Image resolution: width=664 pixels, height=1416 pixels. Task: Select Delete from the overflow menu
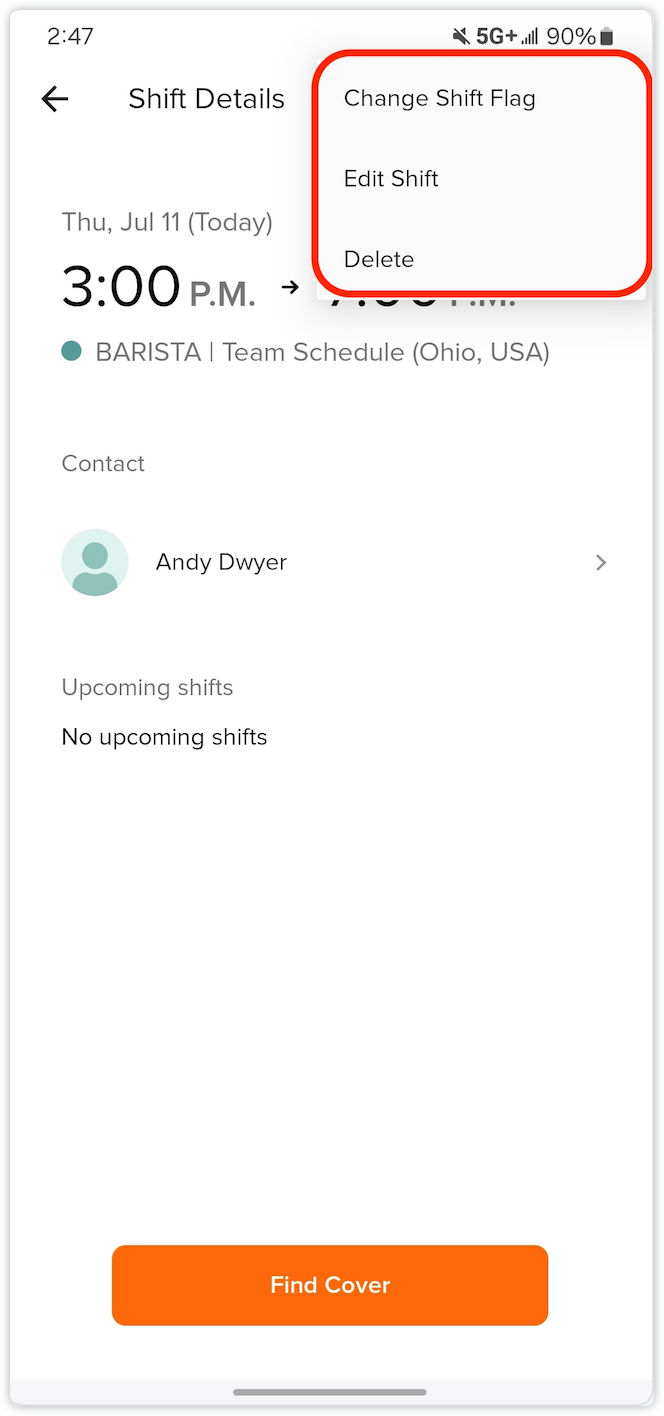click(x=379, y=259)
